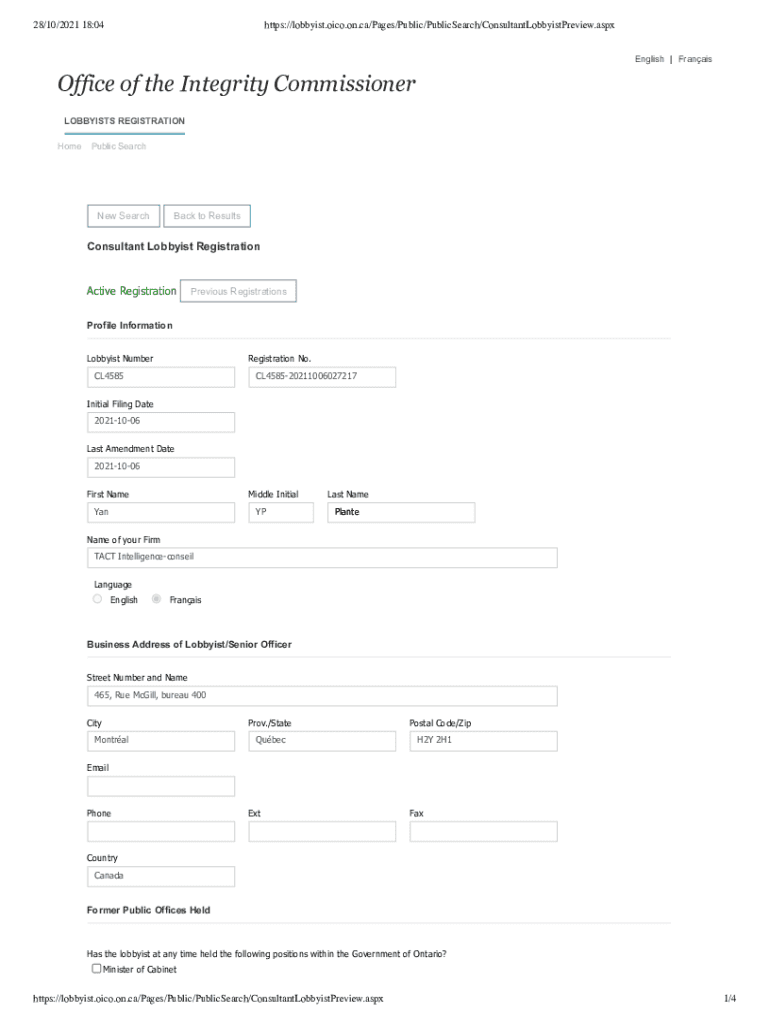Image resolution: width=770 pixels, height=1024 pixels.
Task: Select the Français language radio button
Action: pos(156,598)
